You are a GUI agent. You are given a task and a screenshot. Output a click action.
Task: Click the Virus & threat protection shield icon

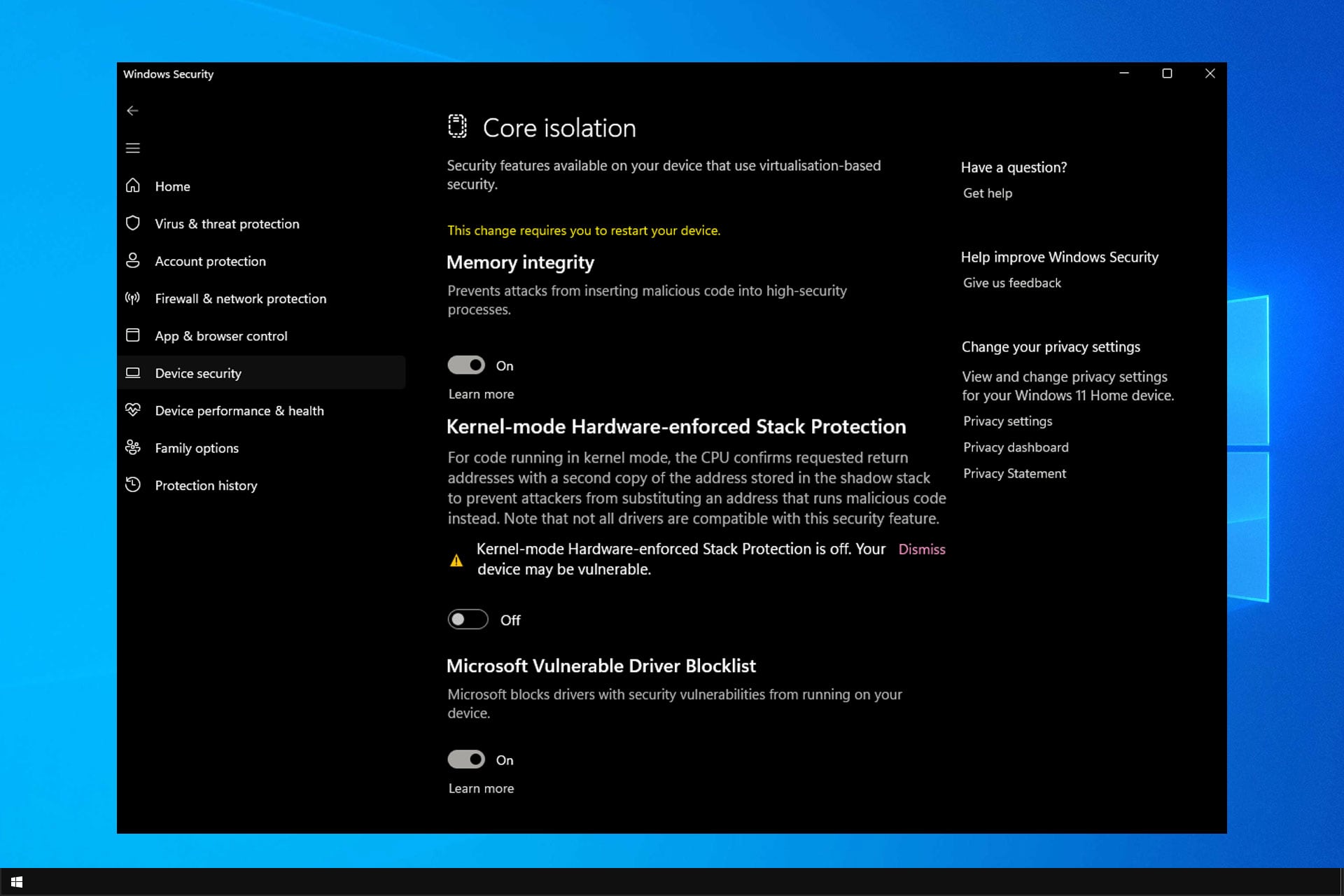133,223
